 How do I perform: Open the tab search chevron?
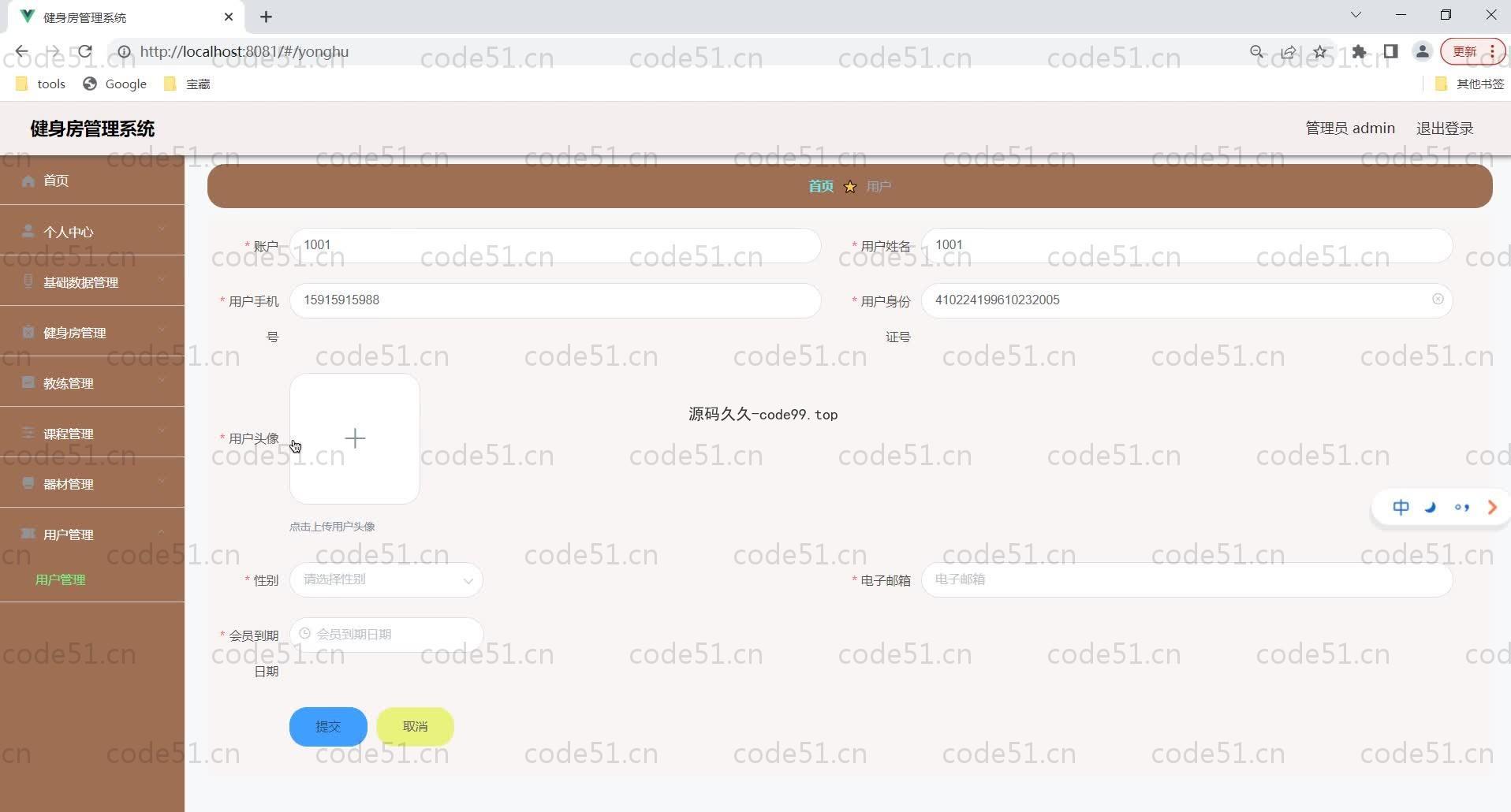(1356, 15)
